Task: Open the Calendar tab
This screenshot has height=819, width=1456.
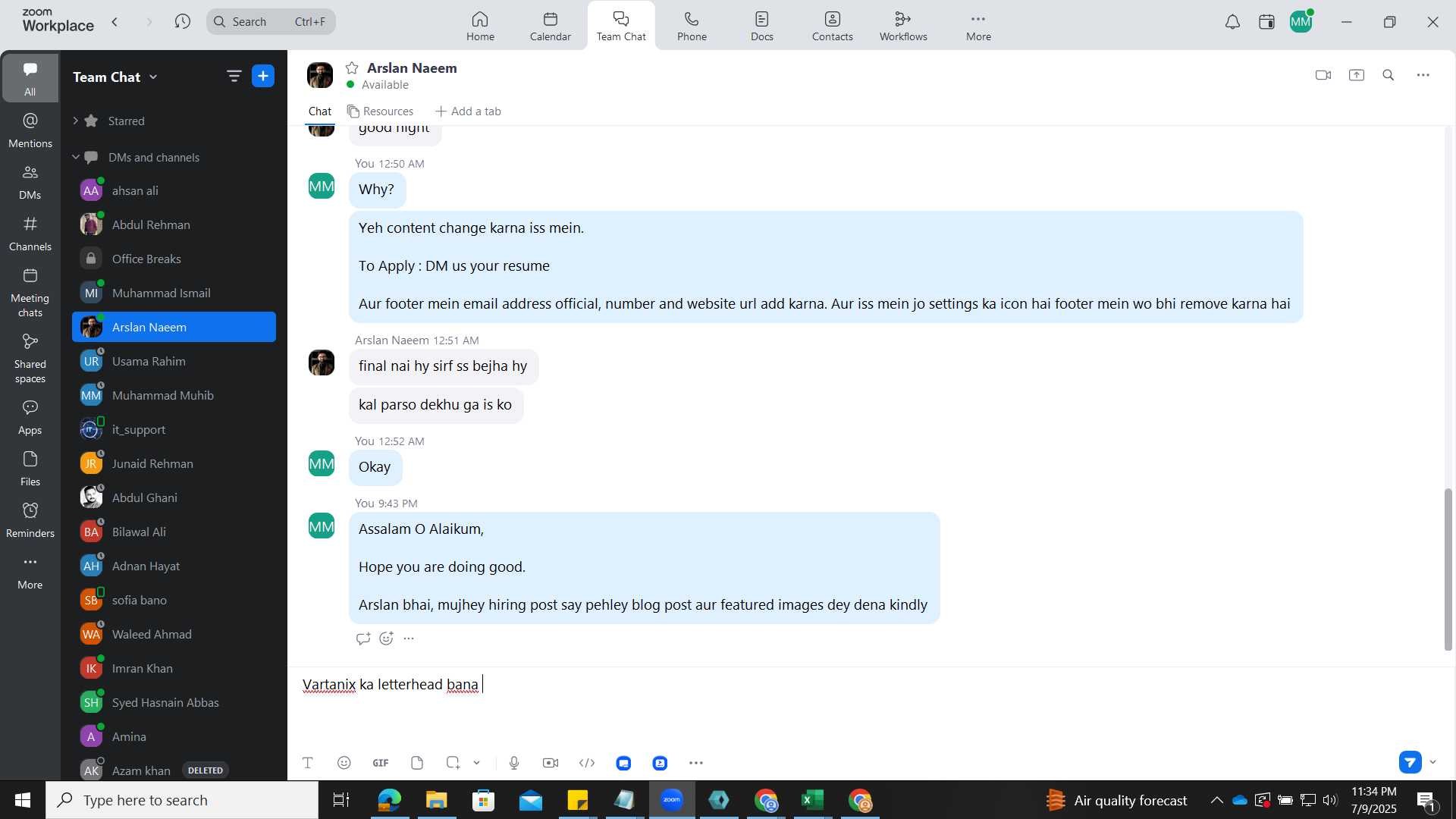Action: point(551,26)
